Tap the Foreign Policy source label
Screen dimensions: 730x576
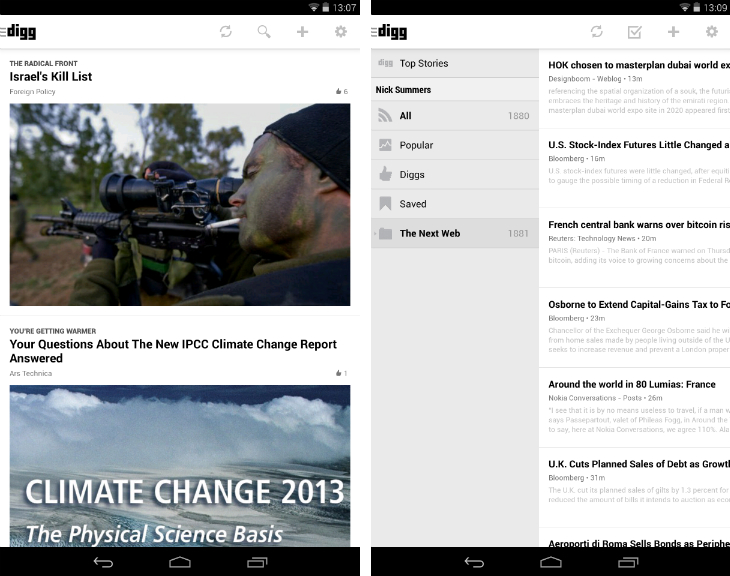pyautogui.click(x=32, y=92)
